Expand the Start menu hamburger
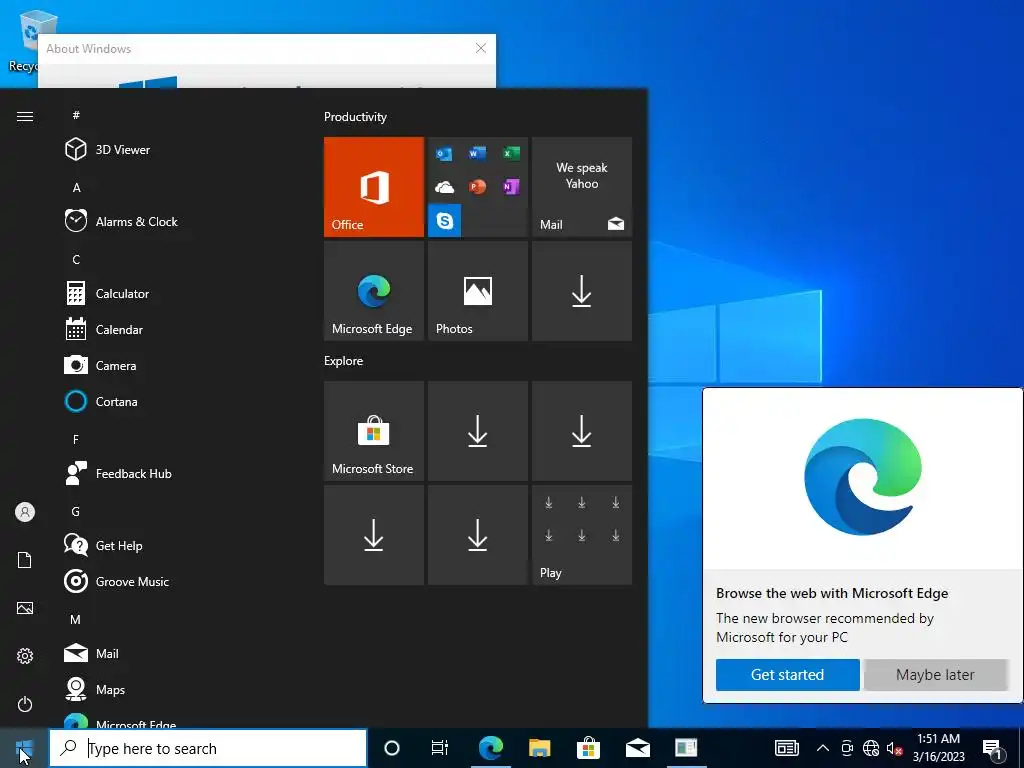1024x768 pixels. pos(25,116)
